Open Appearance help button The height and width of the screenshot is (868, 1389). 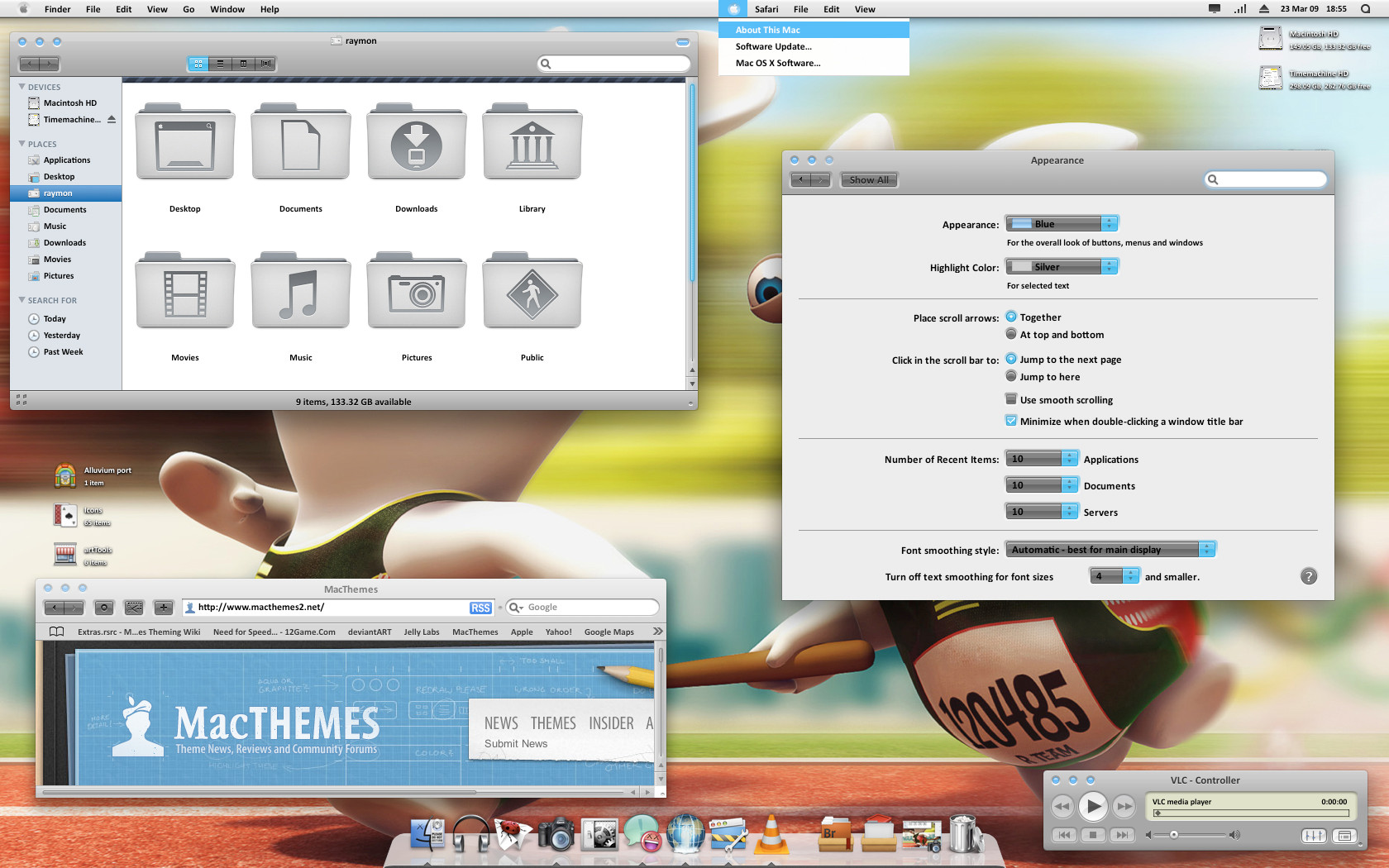click(1309, 576)
